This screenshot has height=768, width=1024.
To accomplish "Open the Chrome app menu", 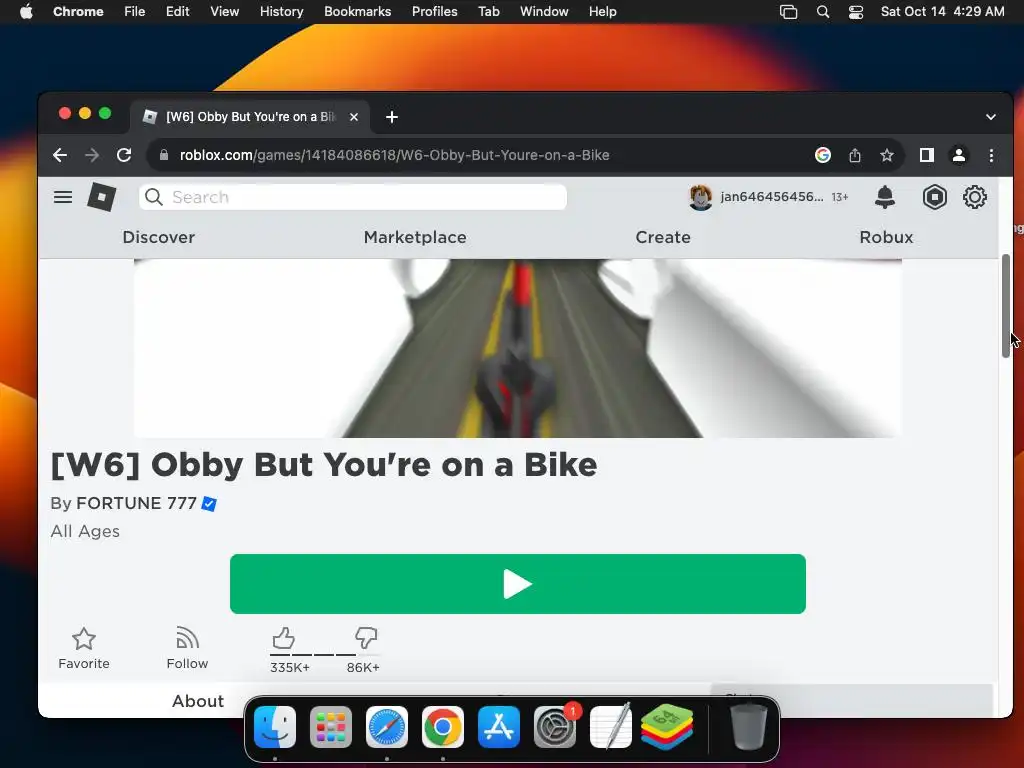I will pos(78,11).
